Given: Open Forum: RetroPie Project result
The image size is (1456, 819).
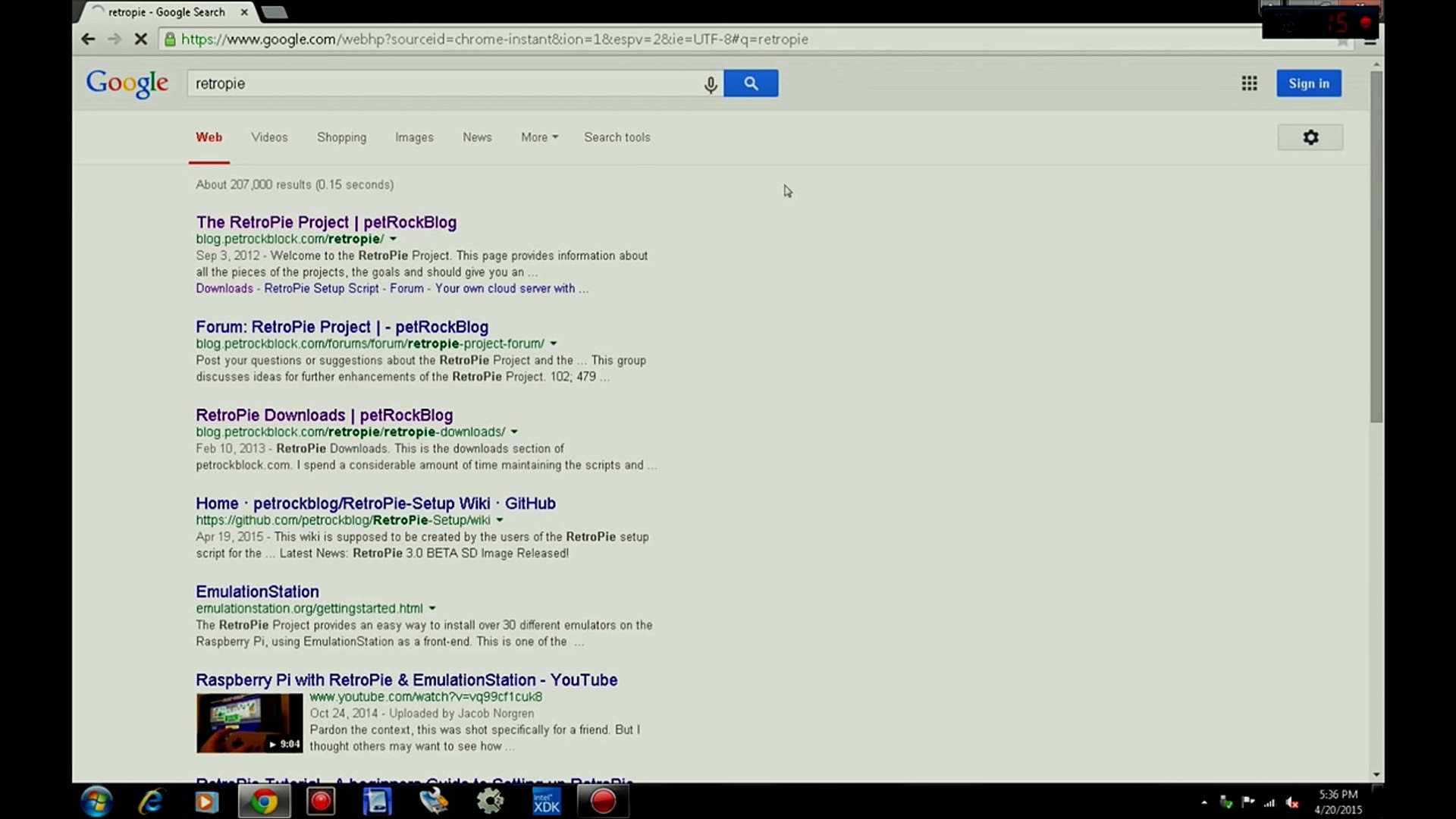Looking at the screenshot, I should 342,327.
